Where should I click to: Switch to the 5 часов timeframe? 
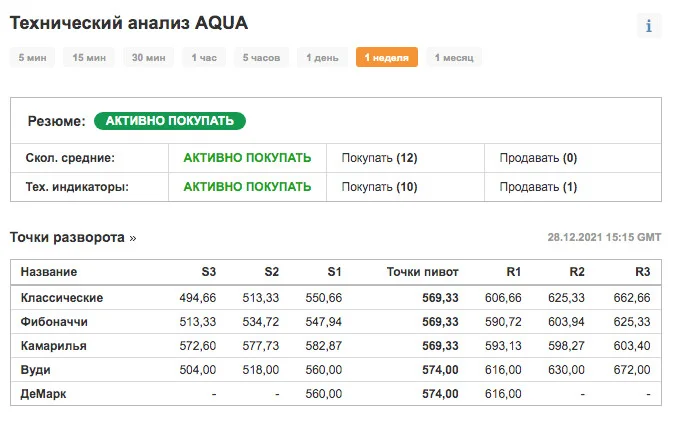[261, 58]
